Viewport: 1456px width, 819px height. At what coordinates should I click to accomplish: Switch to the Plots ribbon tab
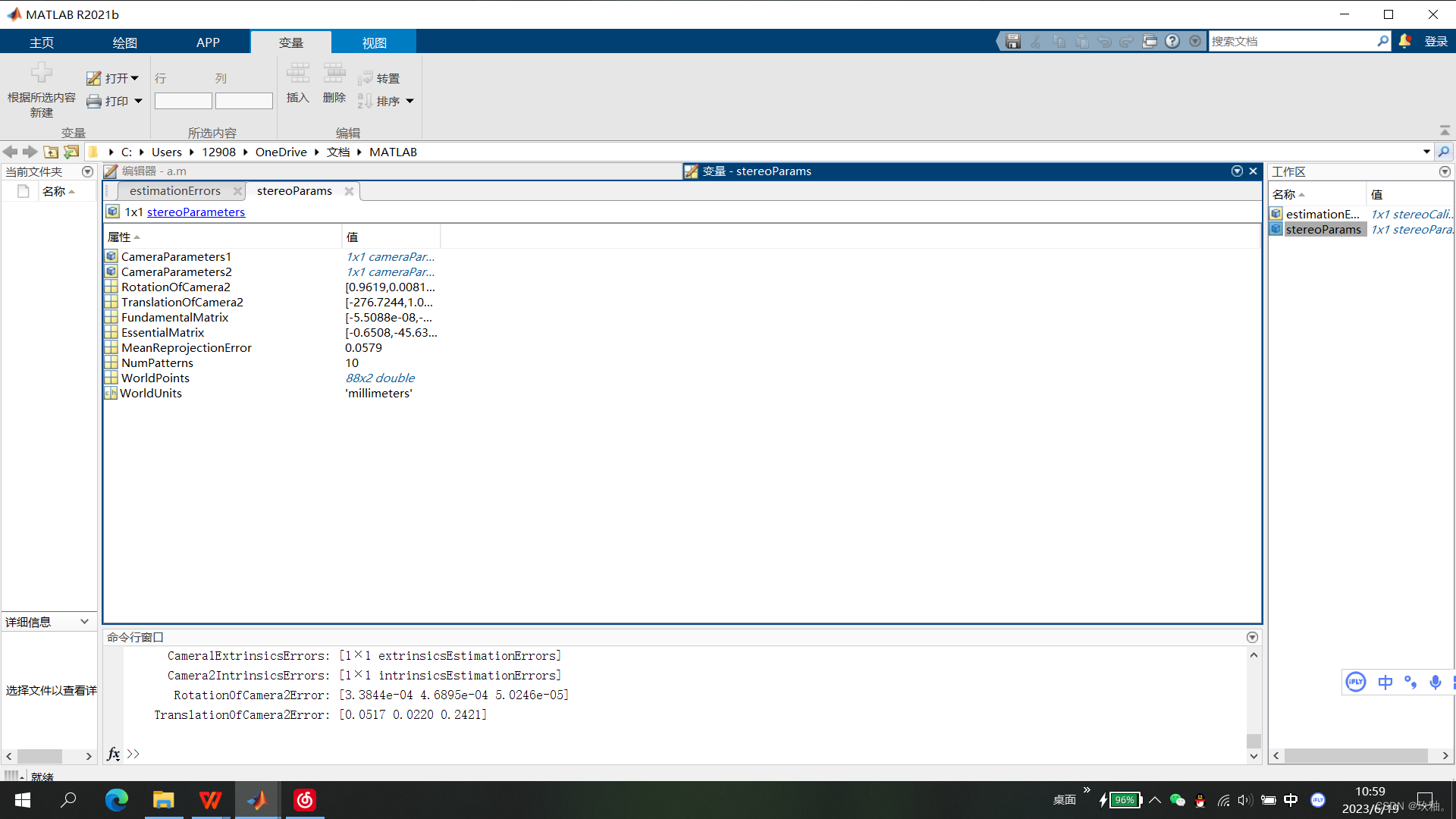pos(124,42)
